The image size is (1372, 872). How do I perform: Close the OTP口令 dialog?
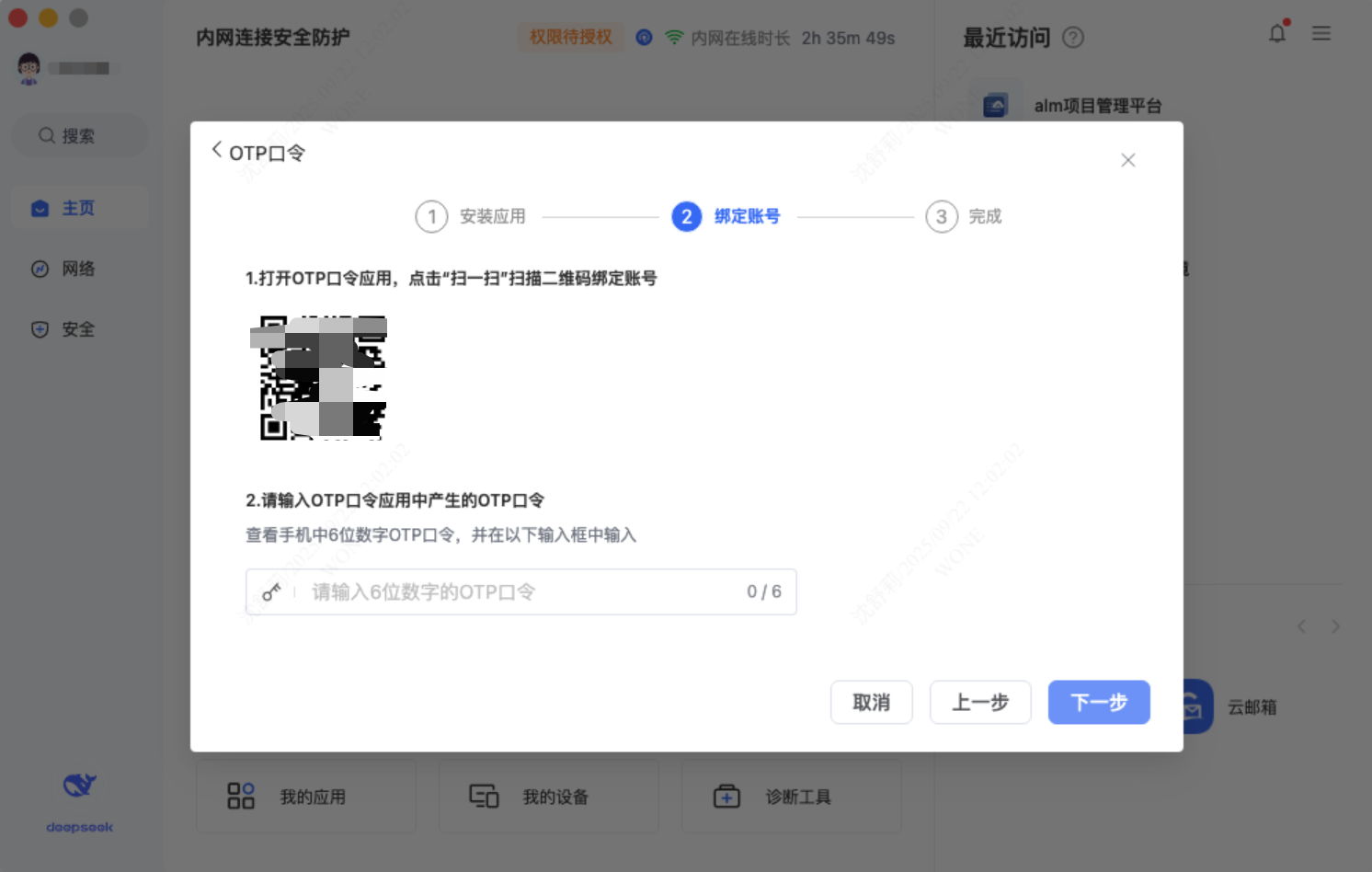(1128, 160)
